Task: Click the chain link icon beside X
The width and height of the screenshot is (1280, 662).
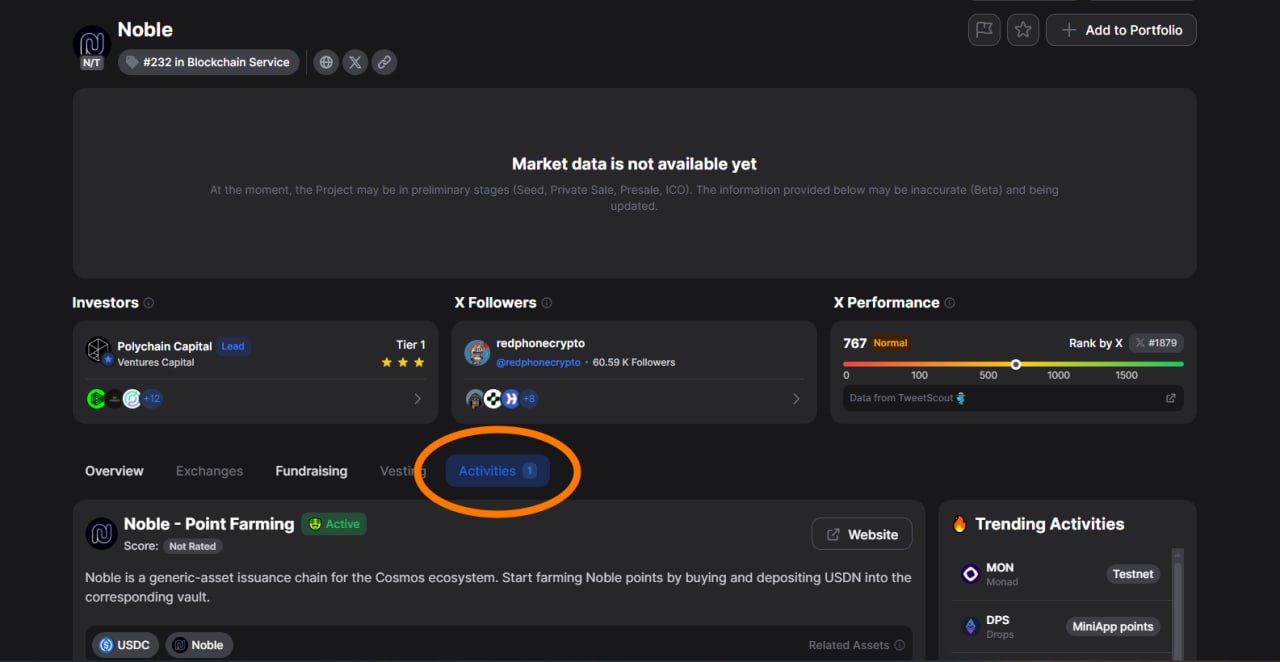Action: tap(384, 62)
